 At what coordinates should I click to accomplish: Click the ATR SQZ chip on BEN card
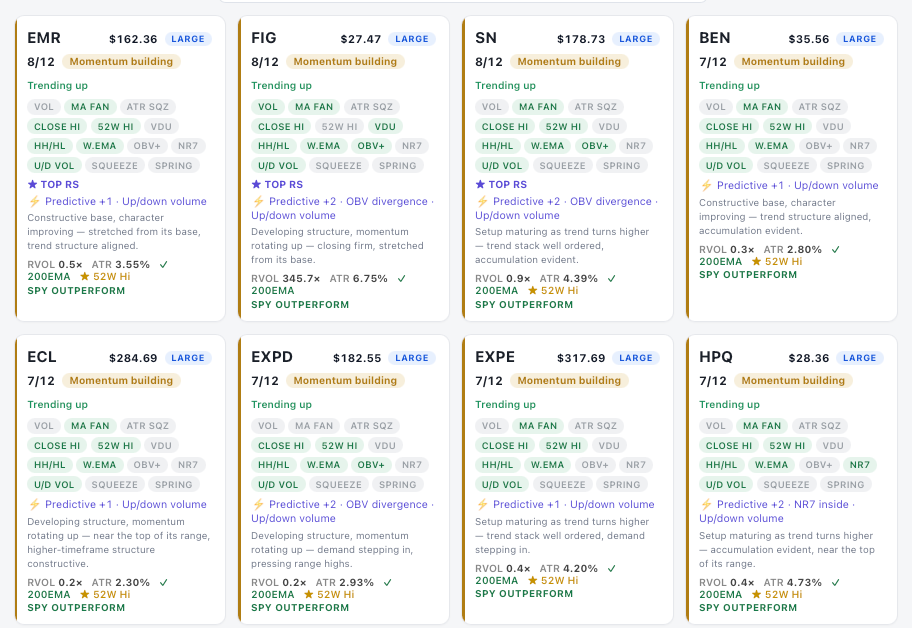click(x=820, y=107)
